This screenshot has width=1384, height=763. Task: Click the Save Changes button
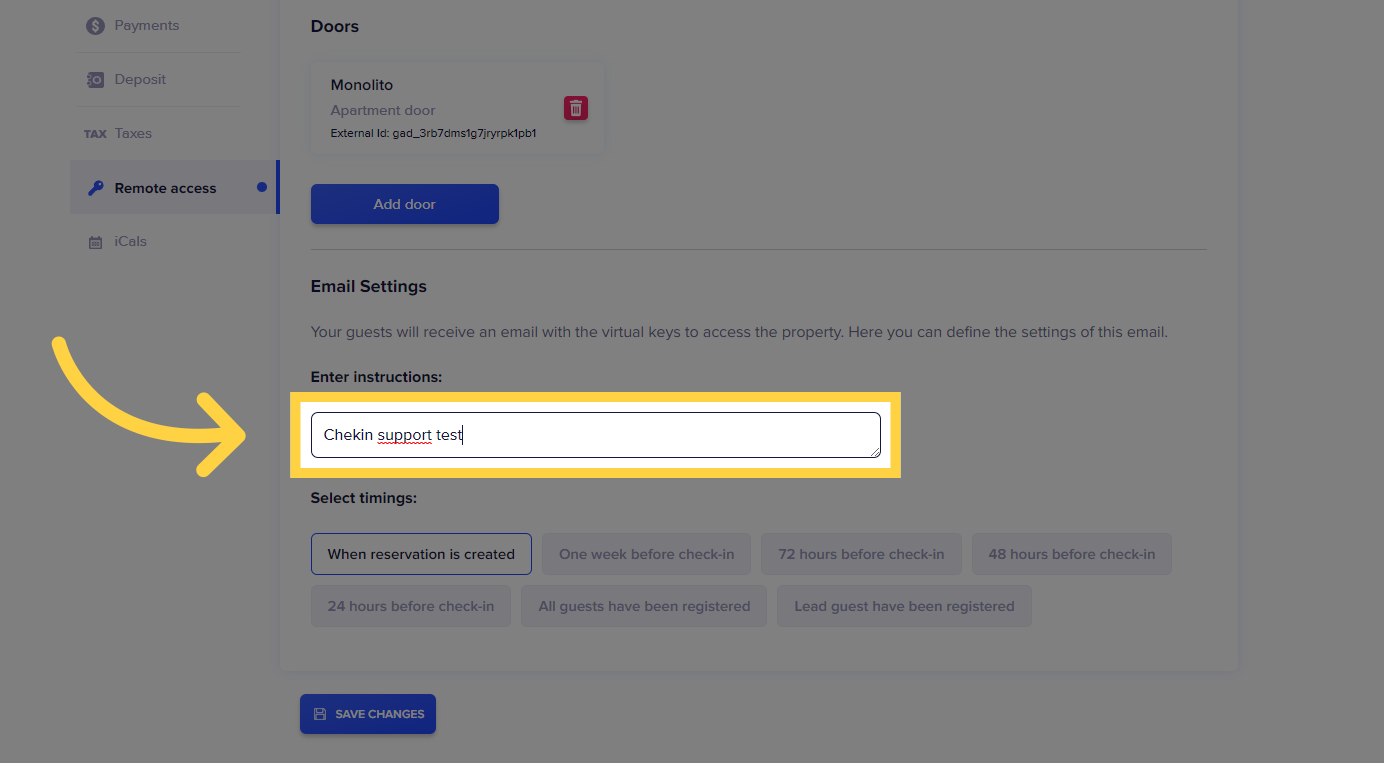368,714
